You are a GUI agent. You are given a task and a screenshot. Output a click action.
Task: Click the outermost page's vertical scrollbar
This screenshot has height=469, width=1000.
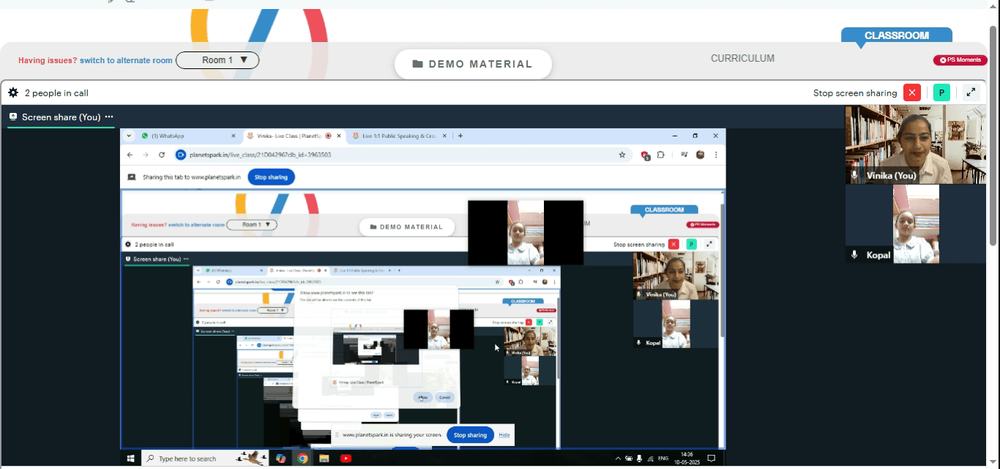[994, 135]
